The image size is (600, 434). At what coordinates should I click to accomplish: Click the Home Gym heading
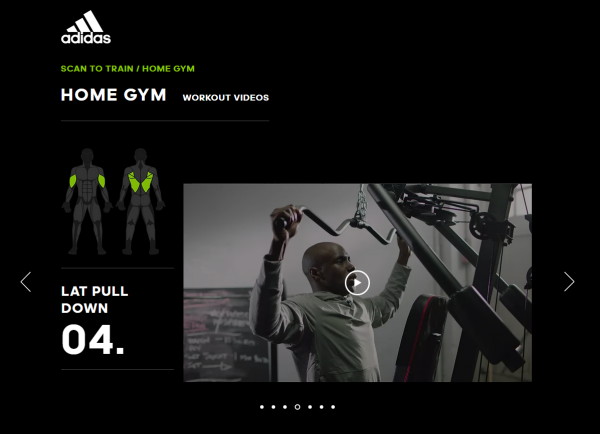(113, 95)
